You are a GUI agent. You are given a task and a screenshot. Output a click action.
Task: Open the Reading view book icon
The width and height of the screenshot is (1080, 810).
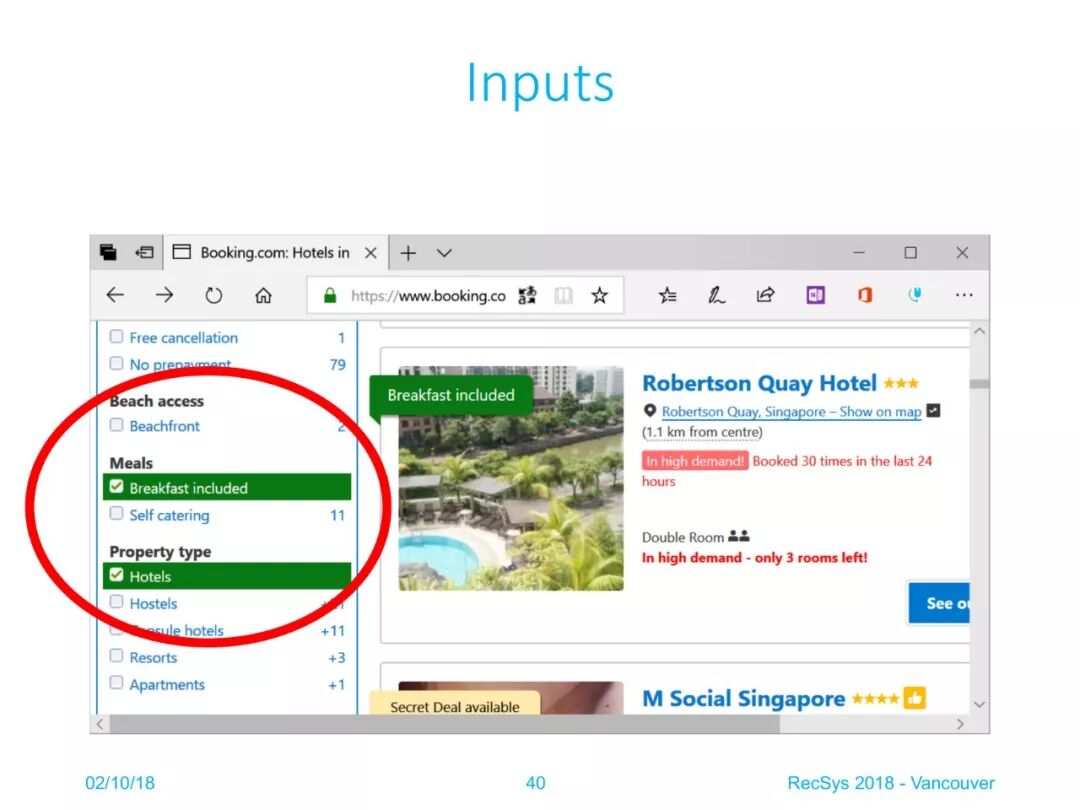pyautogui.click(x=563, y=295)
